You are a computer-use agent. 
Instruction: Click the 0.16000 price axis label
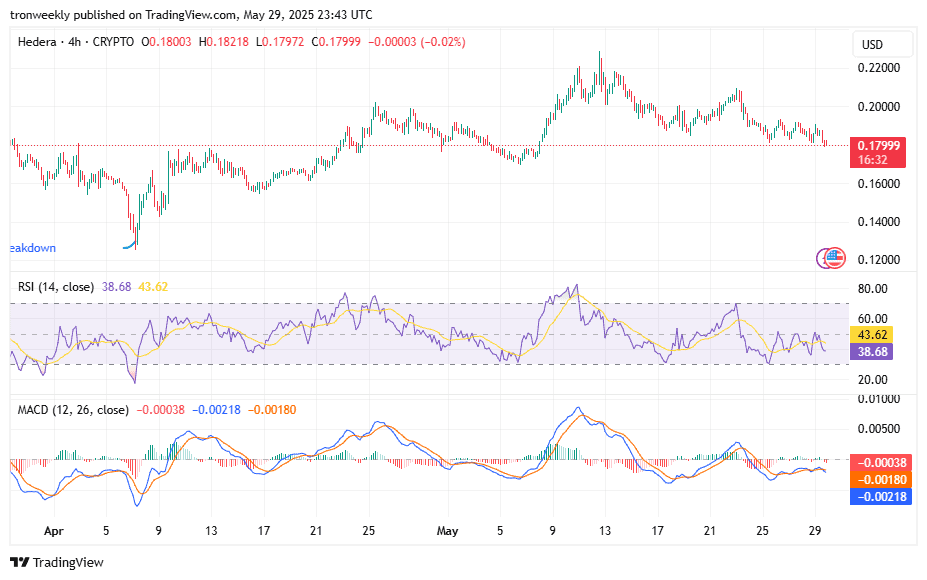pyautogui.click(x=879, y=184)
